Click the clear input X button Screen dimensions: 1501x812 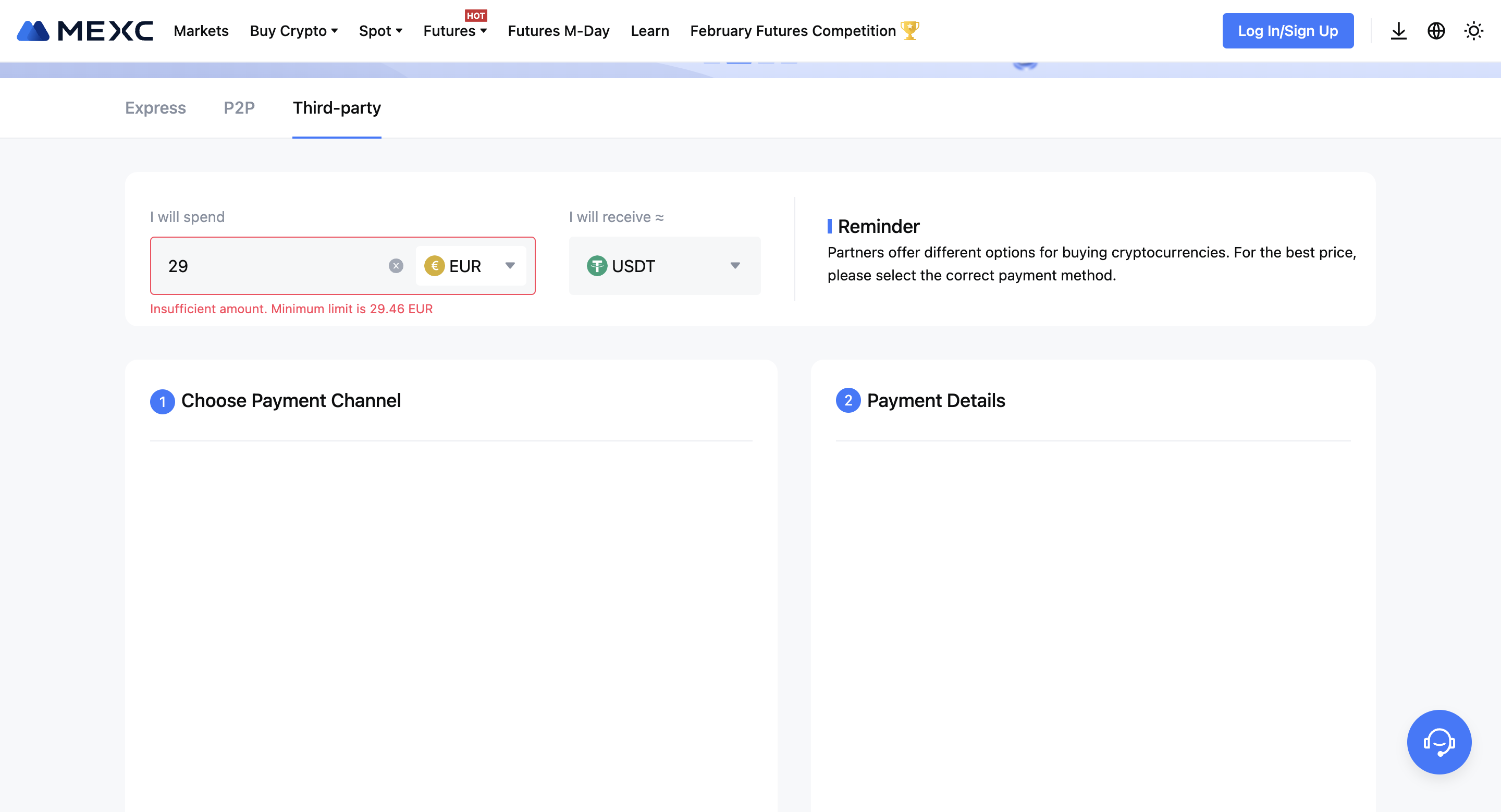[x=396, y=265]
